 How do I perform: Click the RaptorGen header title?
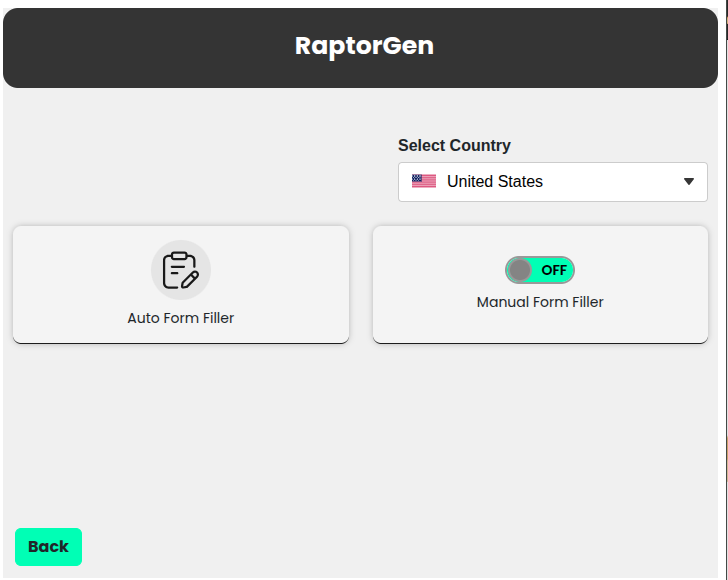[364, 45]
